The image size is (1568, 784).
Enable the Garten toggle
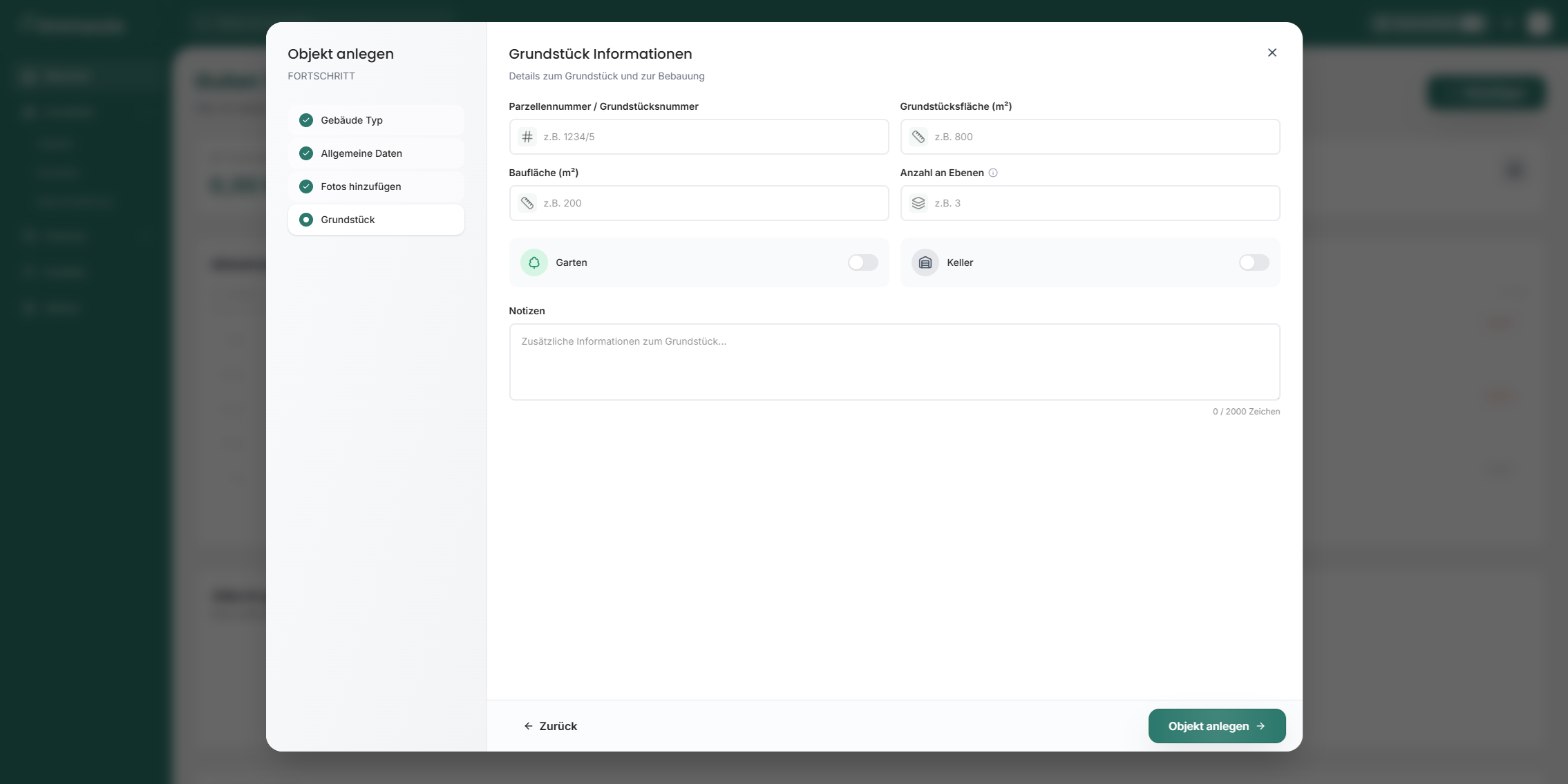tap(863, 262)
